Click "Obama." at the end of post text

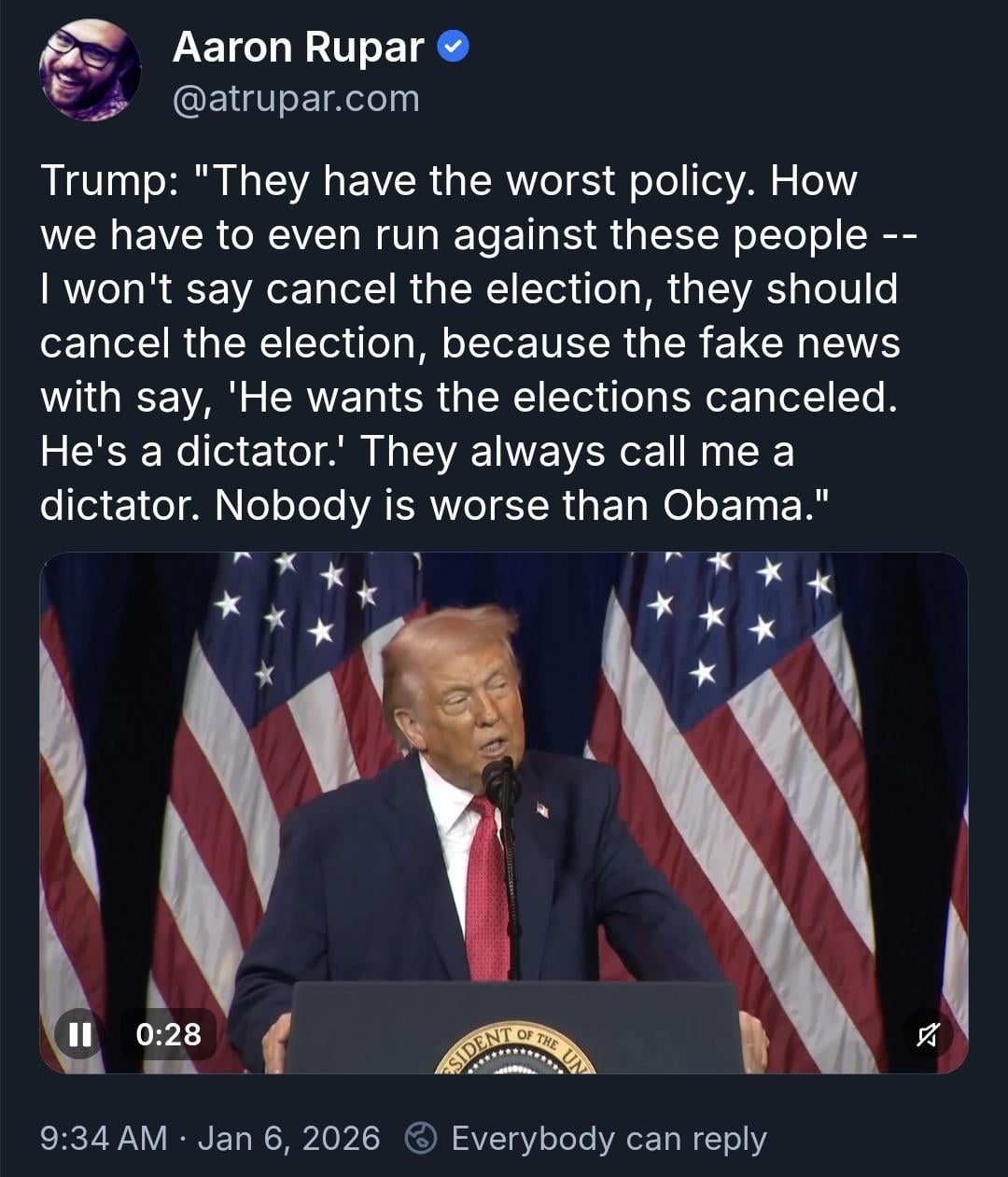[745, 505]
